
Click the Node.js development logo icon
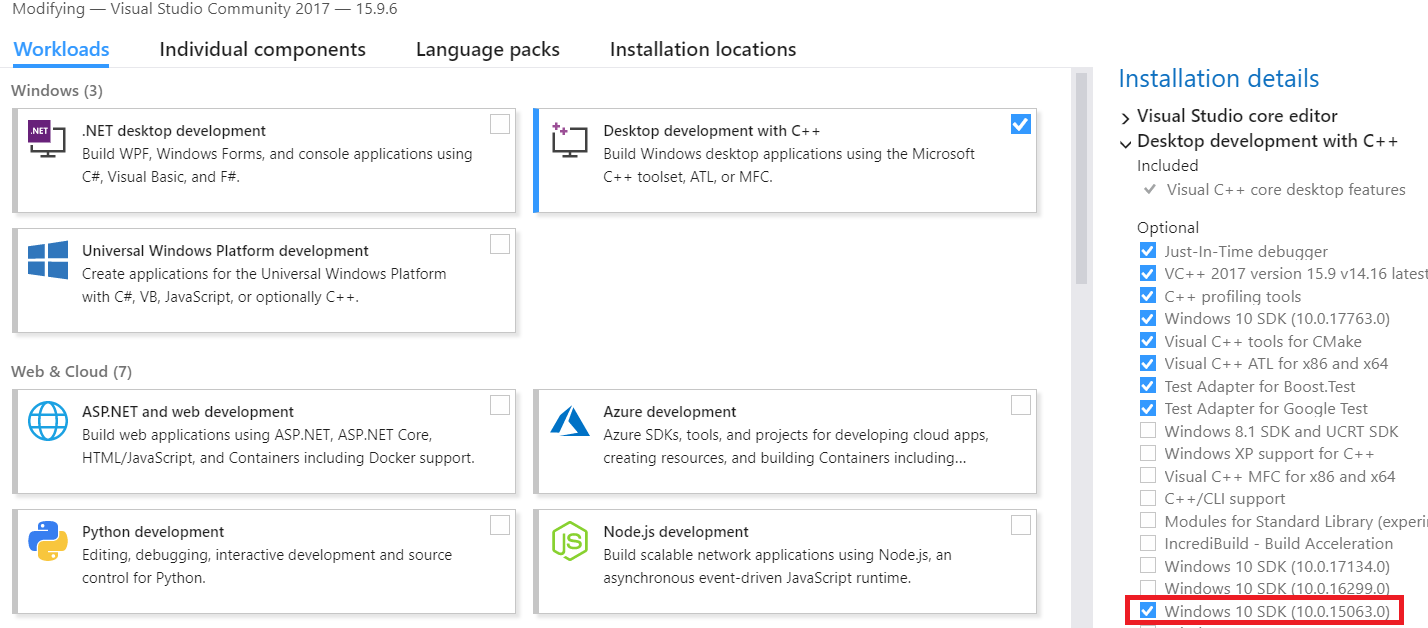tap(569, 541)
